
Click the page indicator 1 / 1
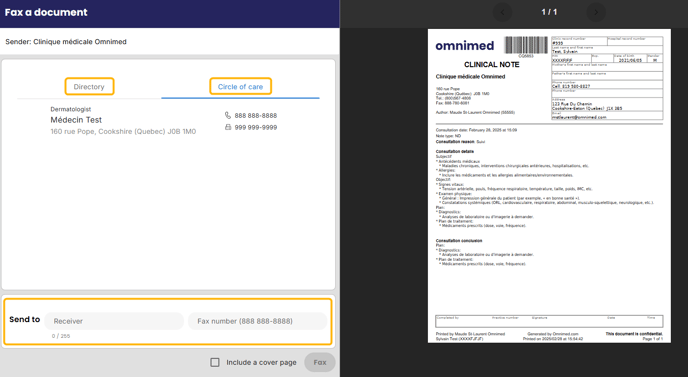pos(549,12)
